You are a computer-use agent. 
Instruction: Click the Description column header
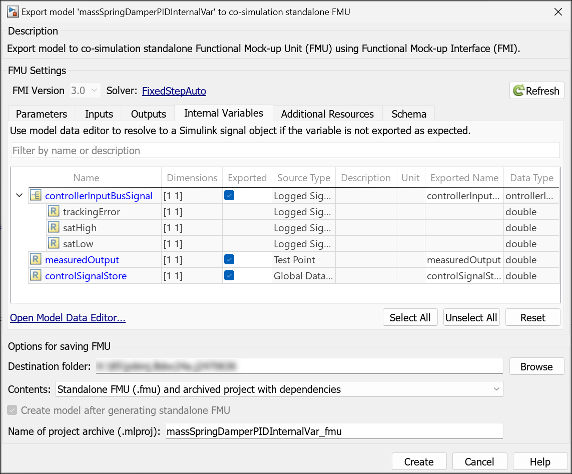click(366, 178)
